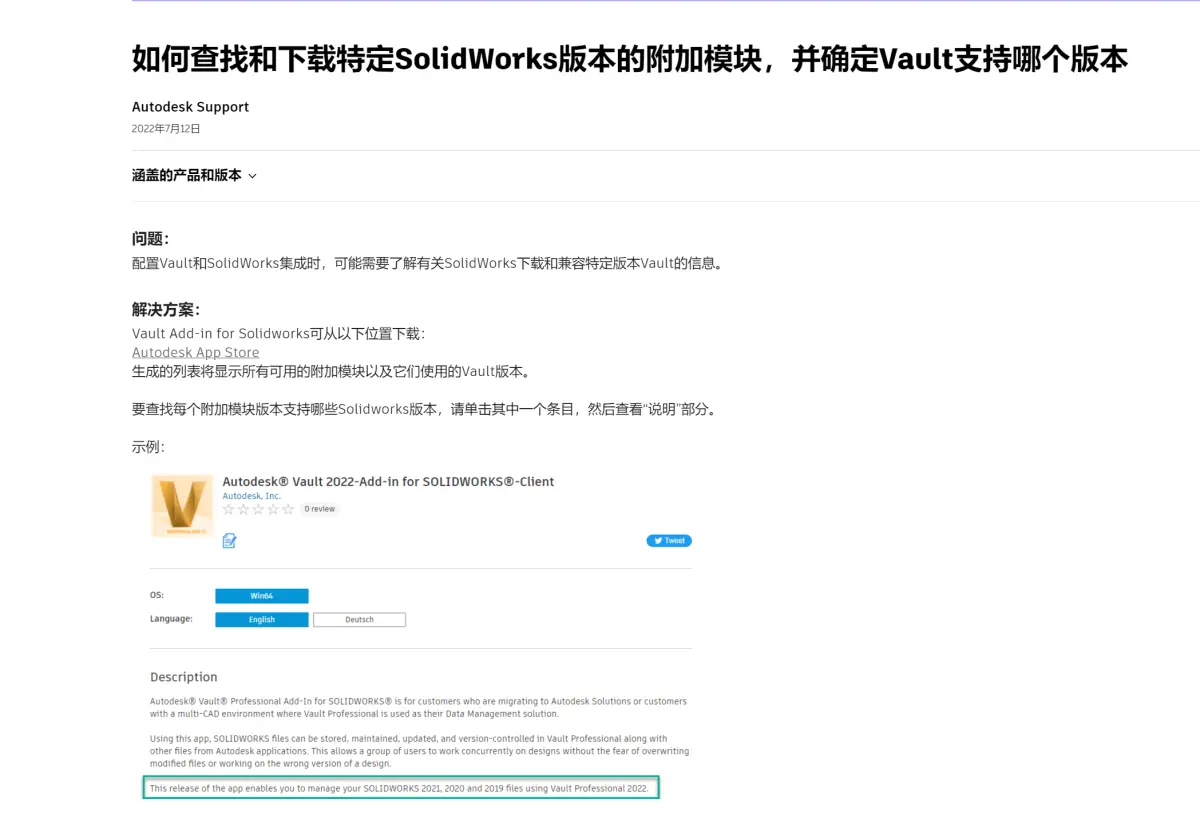Click the Autodesk Support author name
1200x823 pixels.
point(190,107)
